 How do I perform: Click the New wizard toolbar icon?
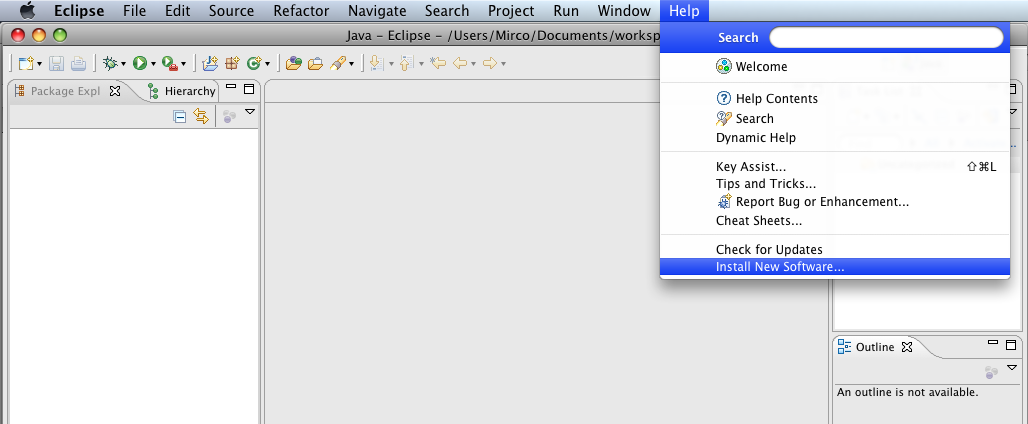point(25,64)
